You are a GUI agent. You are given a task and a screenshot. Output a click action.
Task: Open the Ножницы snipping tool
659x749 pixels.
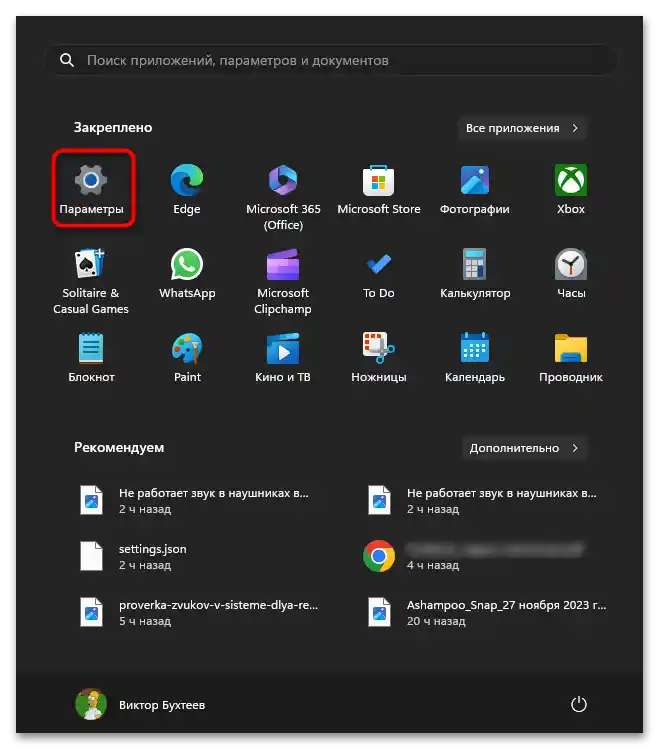pyautogui.click(x=379, y=357)
